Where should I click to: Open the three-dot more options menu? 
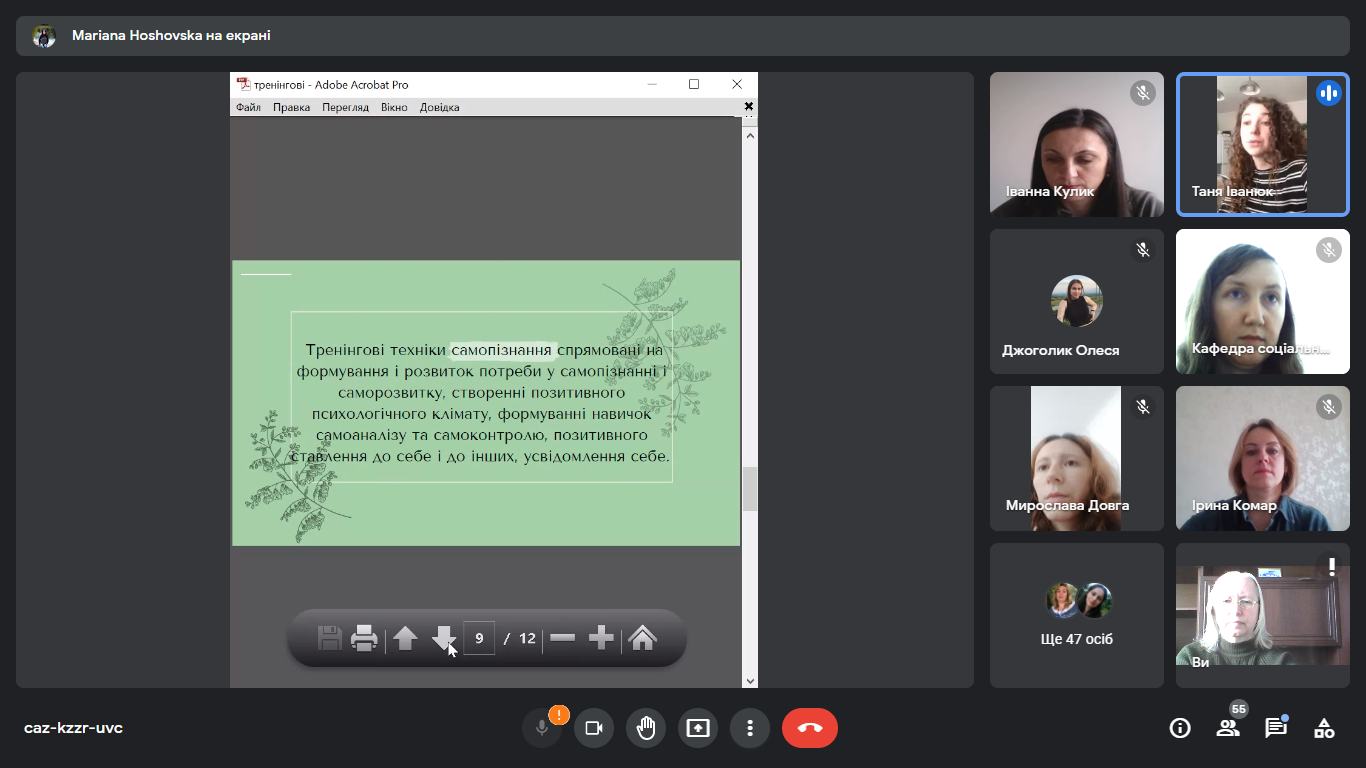coord(750,728)
